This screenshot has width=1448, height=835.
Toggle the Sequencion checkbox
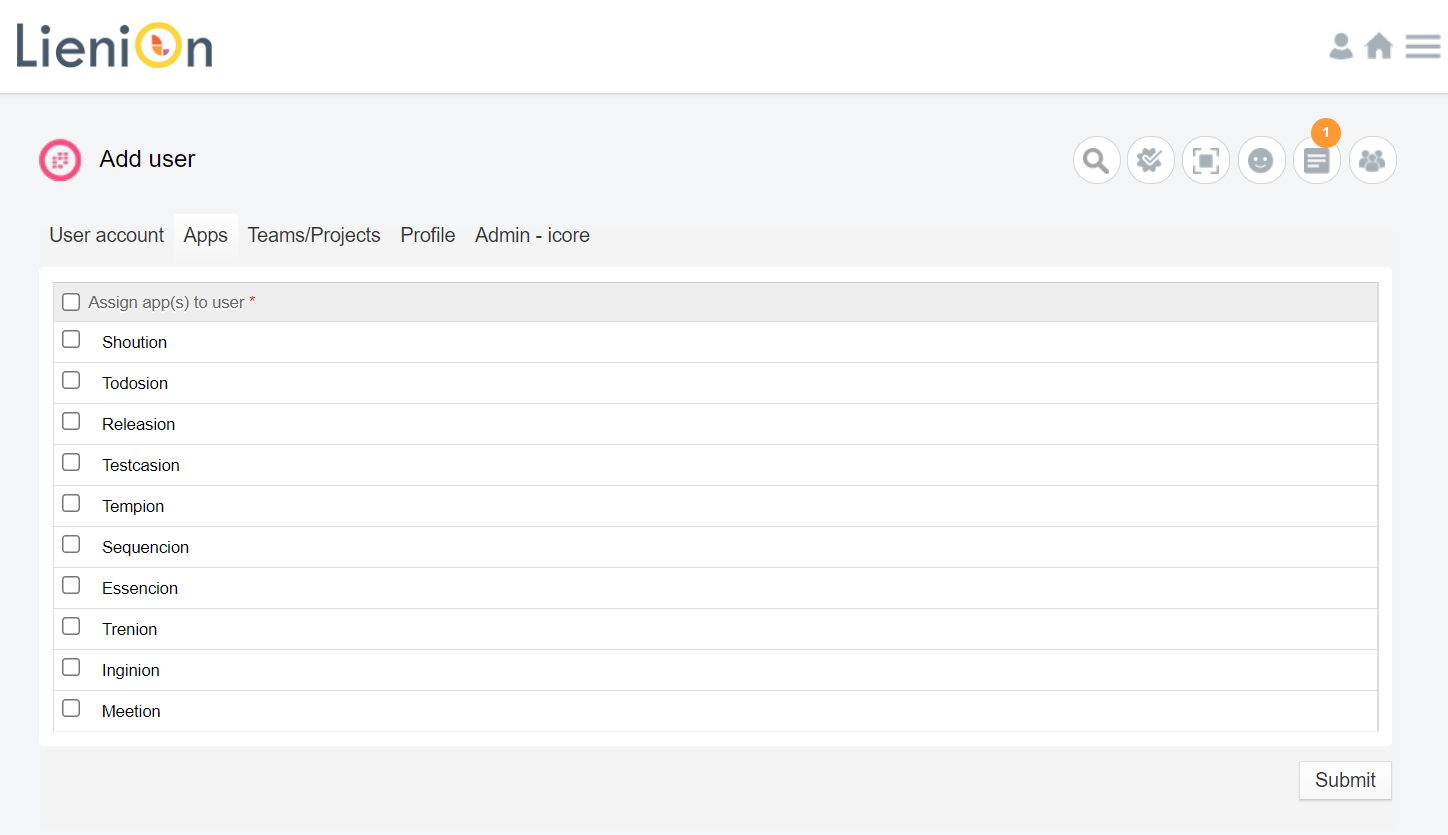71,545
